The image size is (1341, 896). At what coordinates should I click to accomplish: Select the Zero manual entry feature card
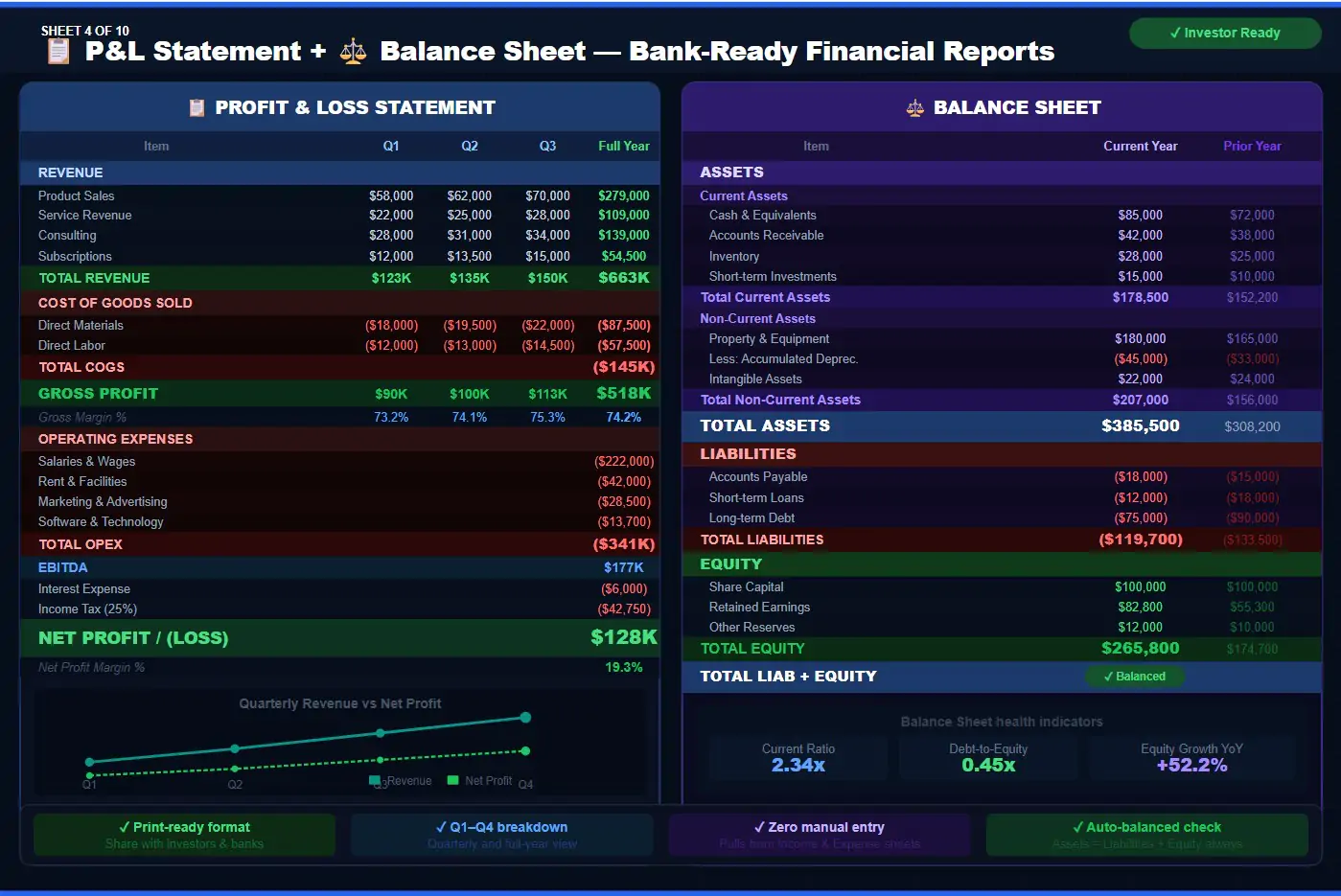click(x=819, y=835)
